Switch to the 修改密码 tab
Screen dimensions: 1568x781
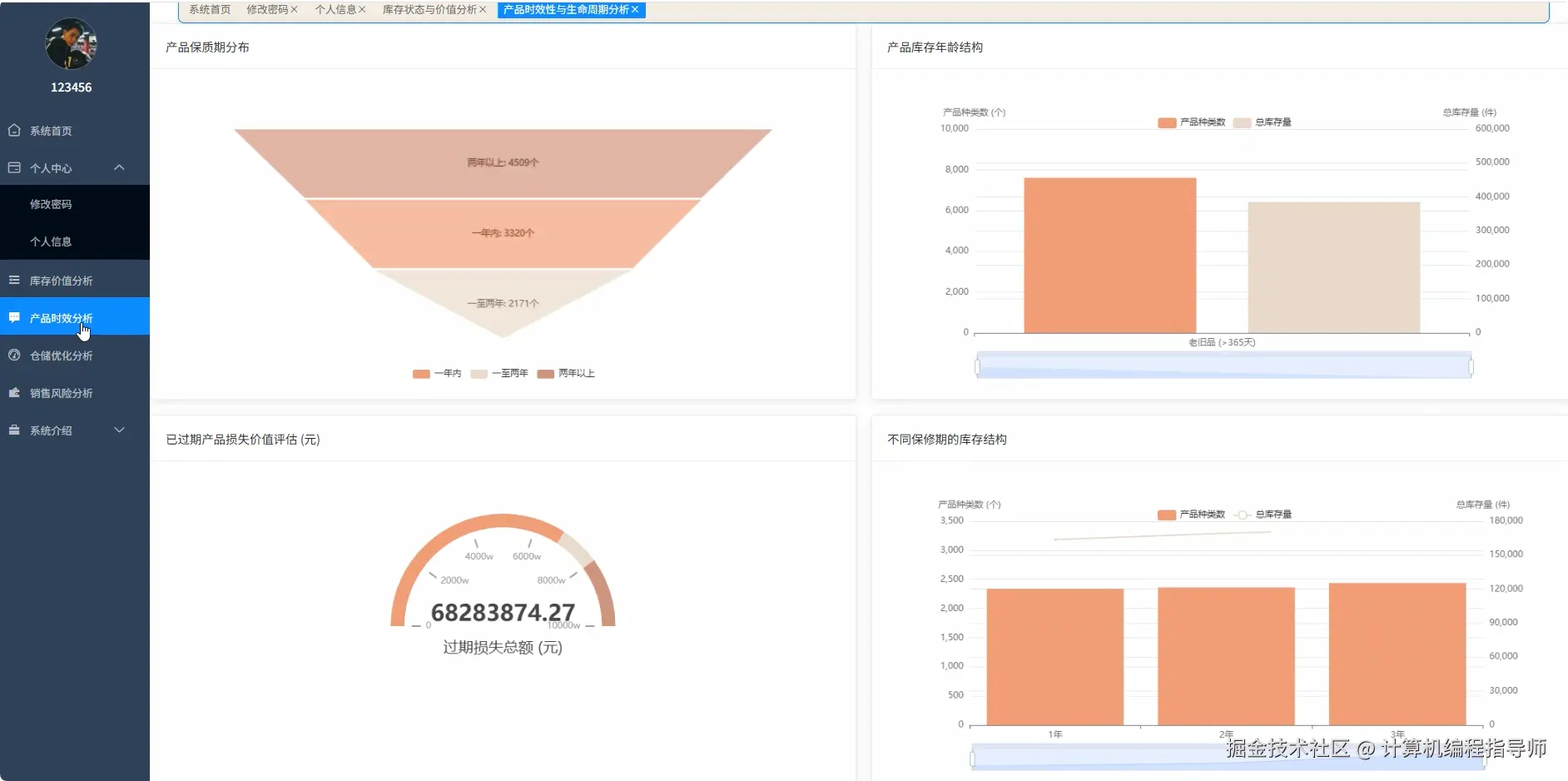[267, 10]
